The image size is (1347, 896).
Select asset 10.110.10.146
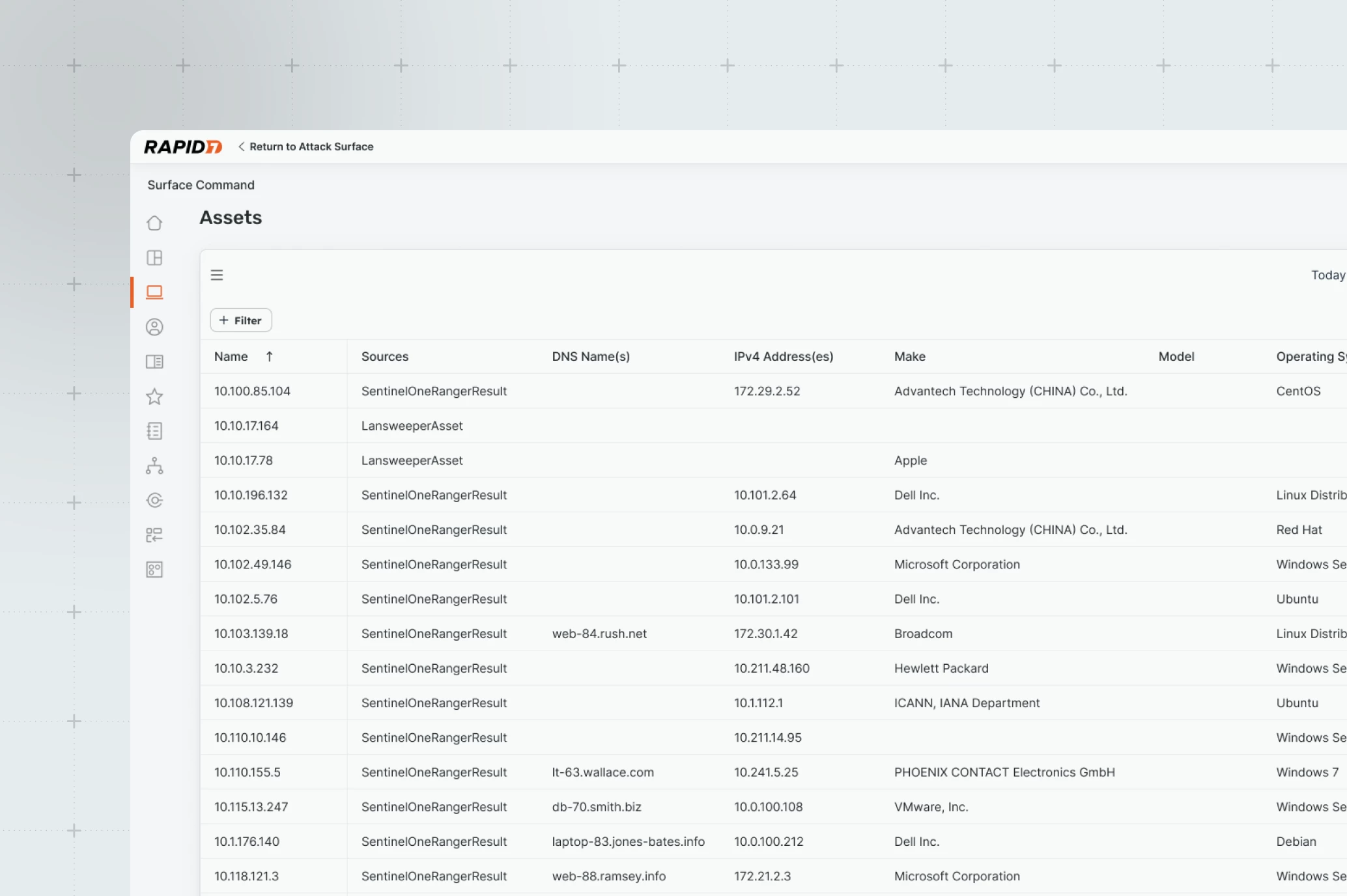pos(250,738)
